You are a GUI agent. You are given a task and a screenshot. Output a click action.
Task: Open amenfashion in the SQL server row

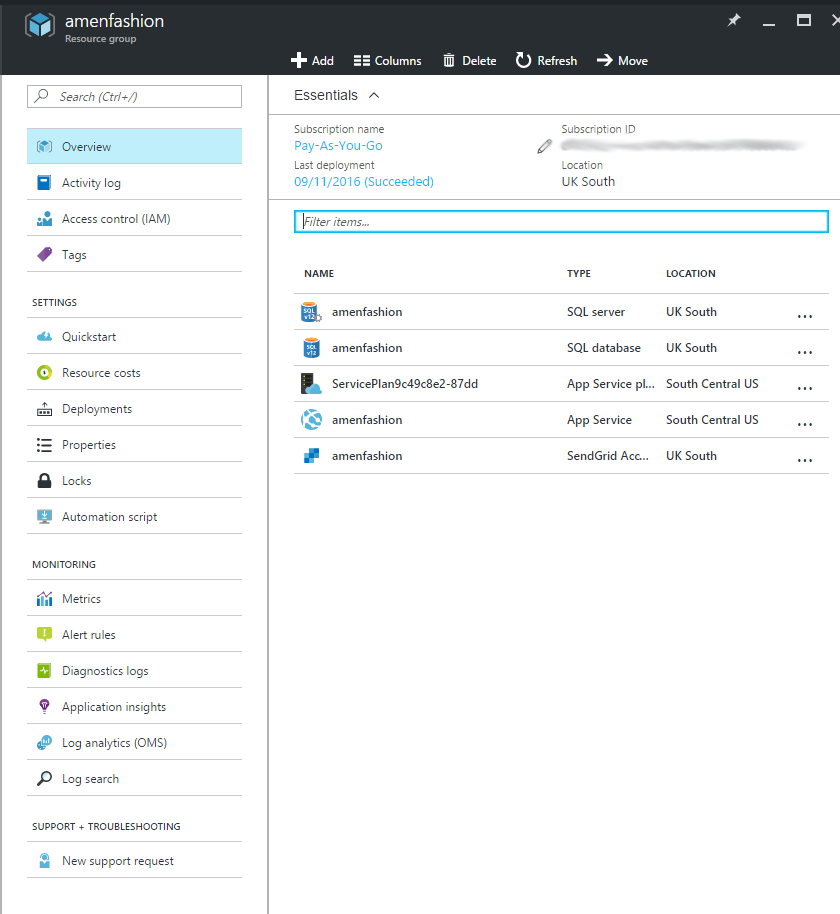click(367, 312)
